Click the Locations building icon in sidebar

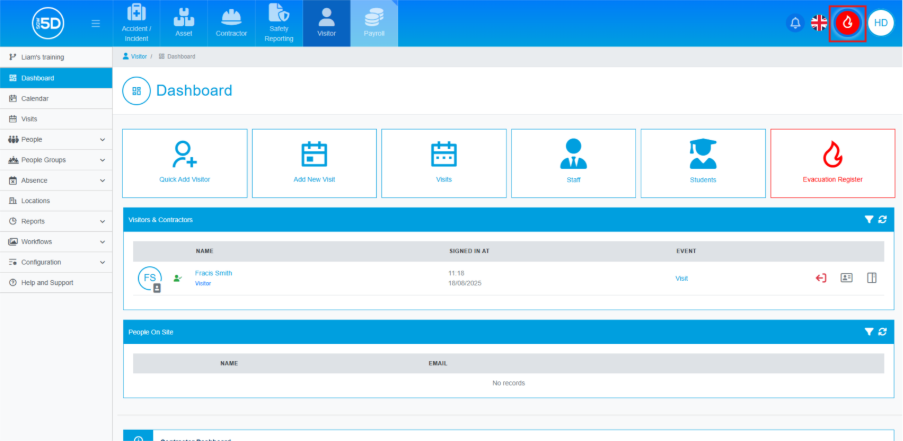point(13,200)
